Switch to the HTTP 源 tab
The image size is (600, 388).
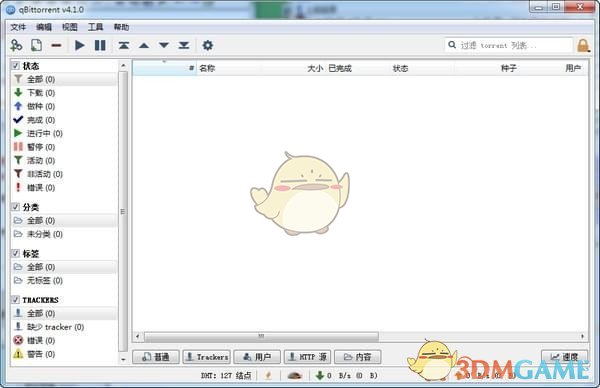click(x=308, y=357)
